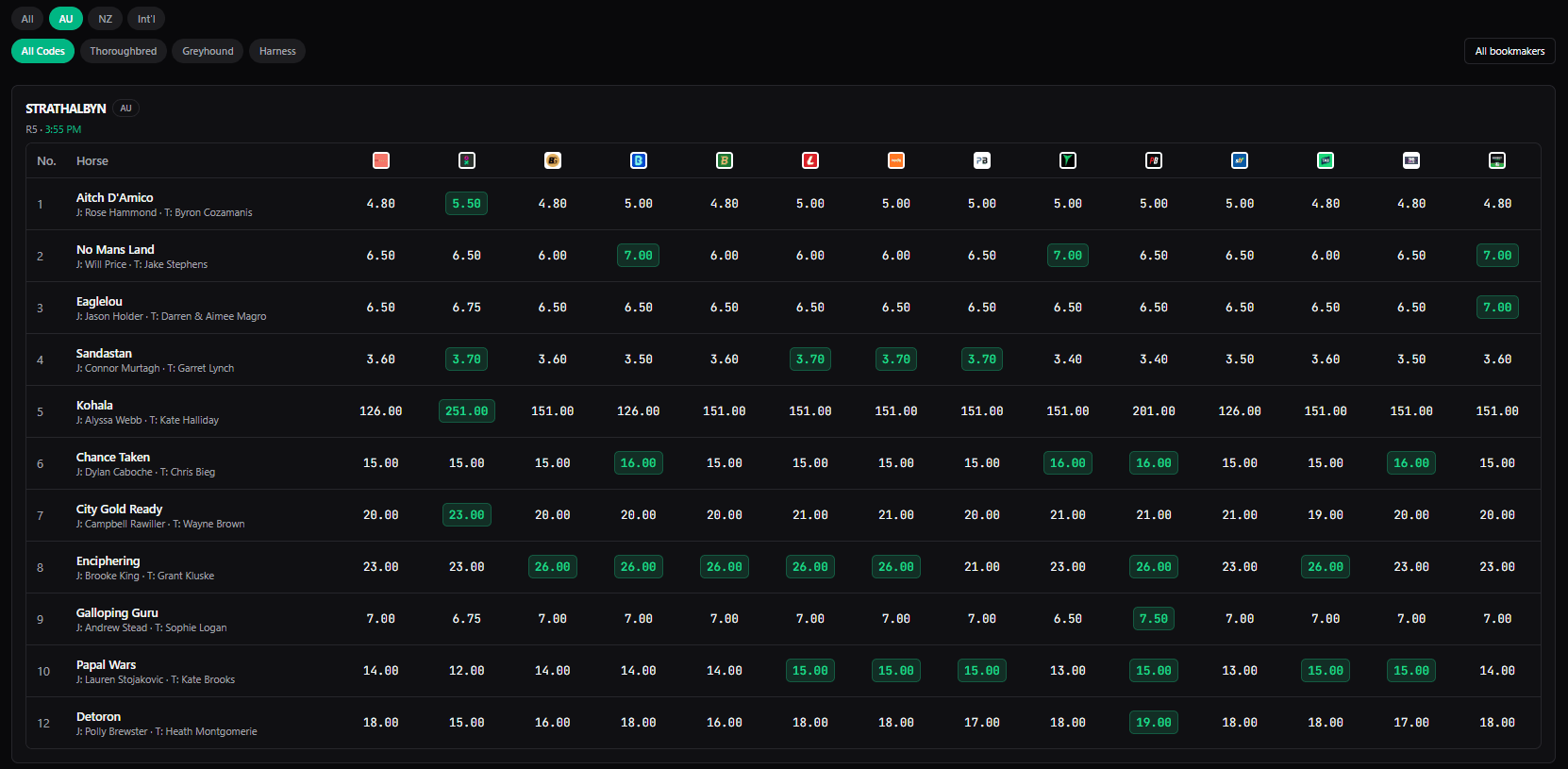This screenshot has width=1568, height=769.
Task: Switch to the NZ region filter
Action: tap(106, 19)
